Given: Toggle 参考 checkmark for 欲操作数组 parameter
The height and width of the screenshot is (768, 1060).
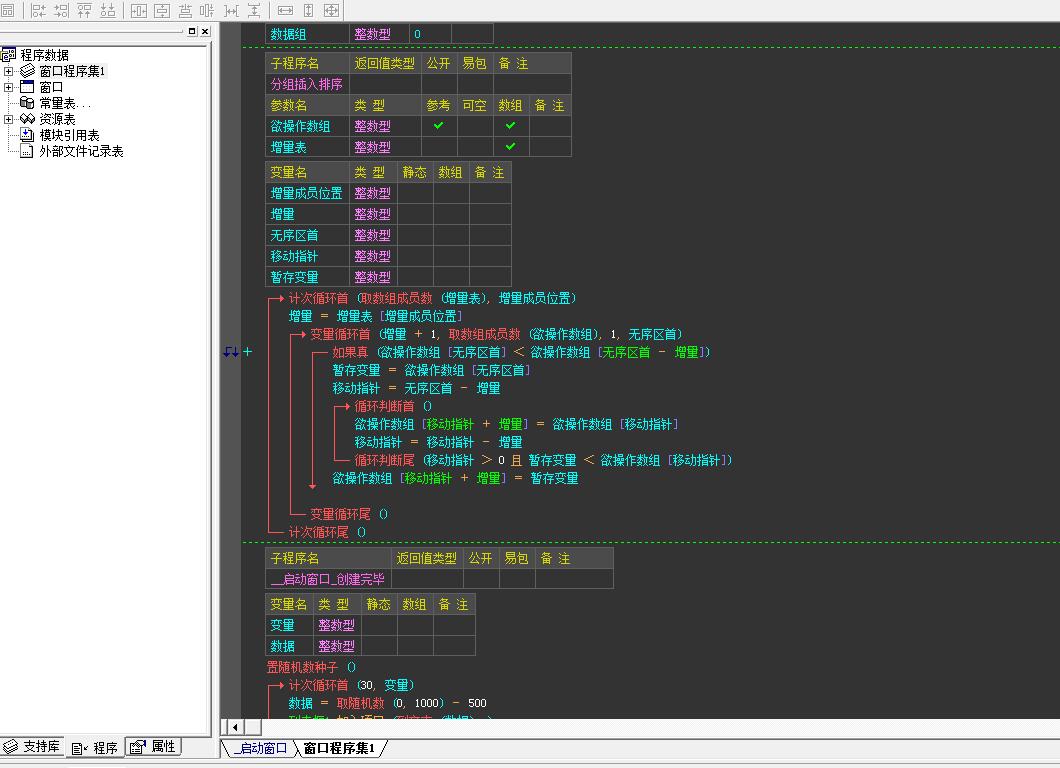Looking at the screenshot, I should pyautogui.click(x=439, y=126).
